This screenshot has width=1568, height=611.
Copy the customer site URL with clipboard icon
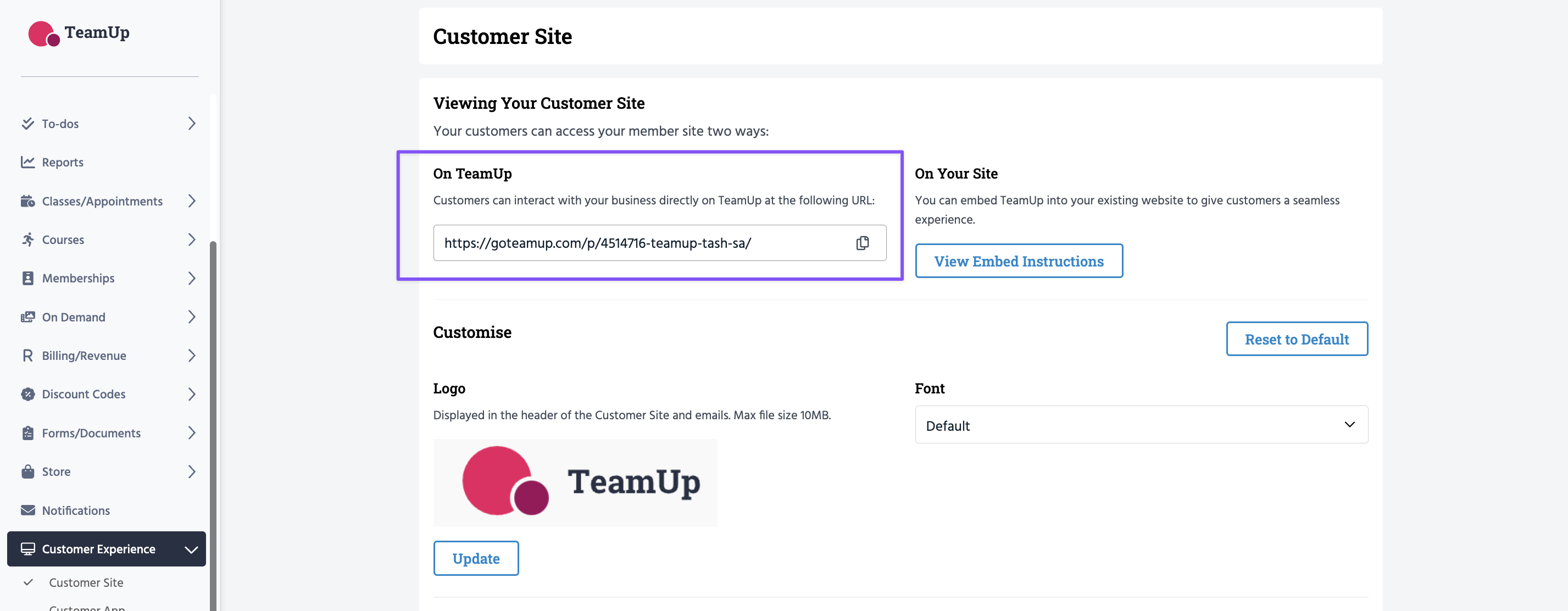click(x=862, y=243)
